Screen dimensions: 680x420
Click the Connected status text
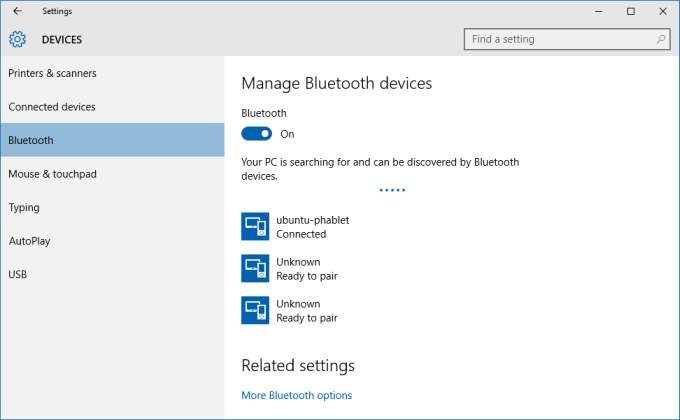click(x=301, y=234)
